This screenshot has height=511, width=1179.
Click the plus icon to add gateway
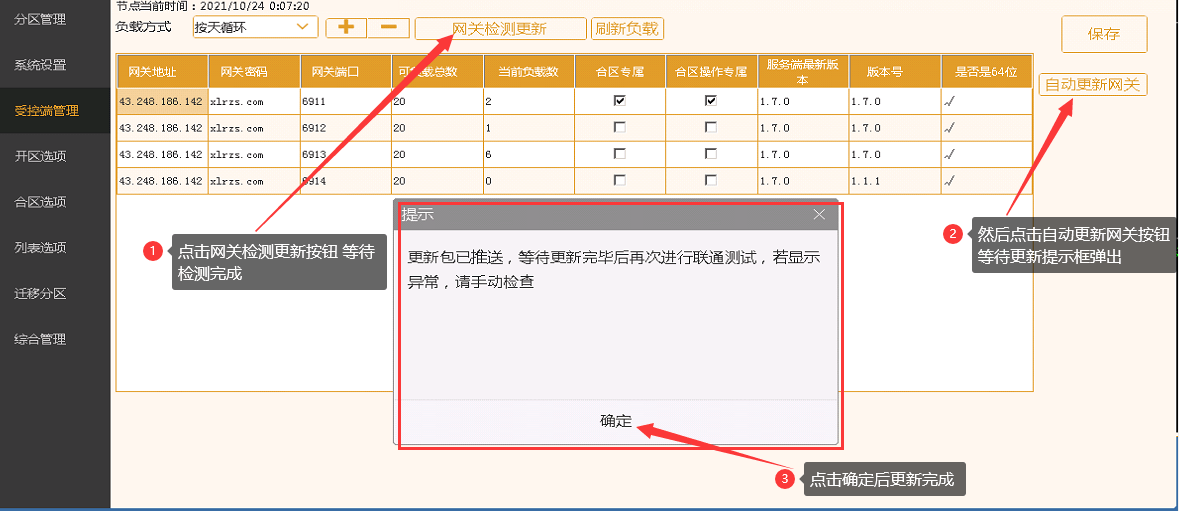click(x=346, y=28)
